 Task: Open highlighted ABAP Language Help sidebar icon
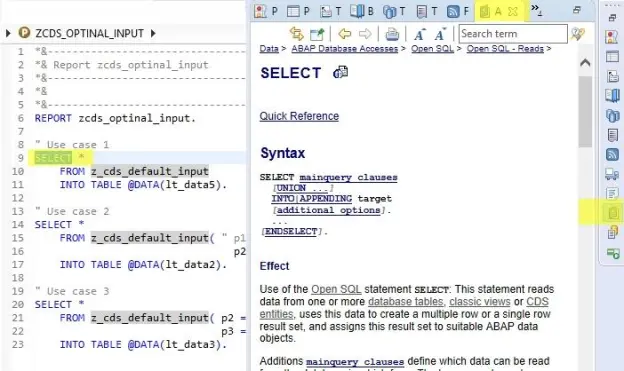point(612,213)
